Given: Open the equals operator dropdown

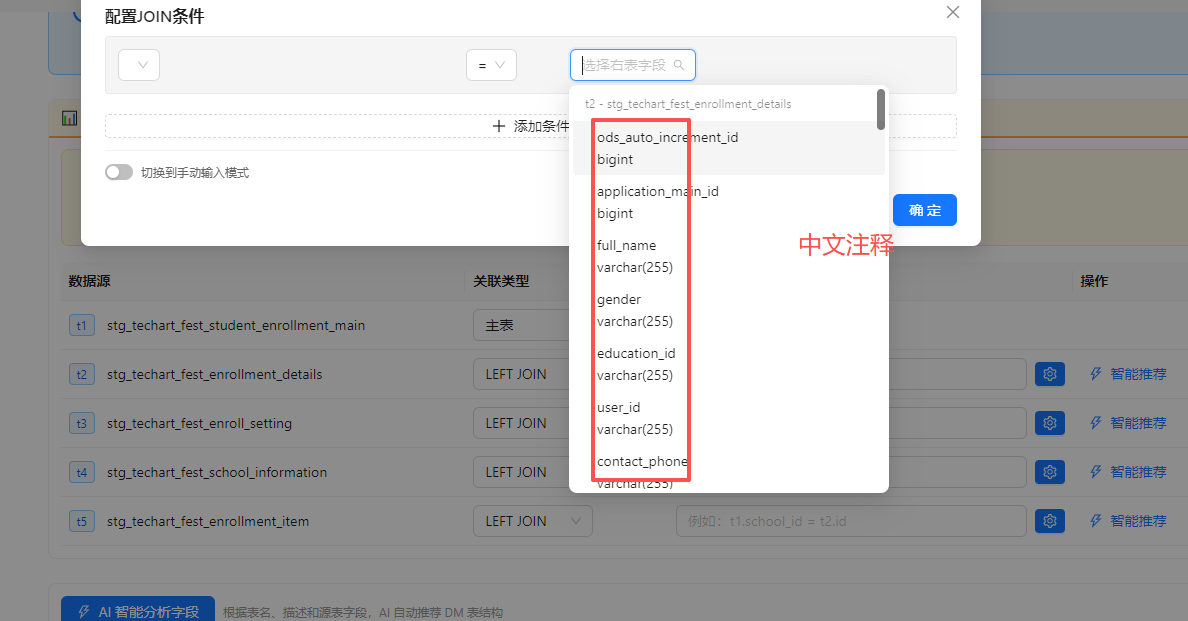Looking at the screenshot, I should point(491,65).
